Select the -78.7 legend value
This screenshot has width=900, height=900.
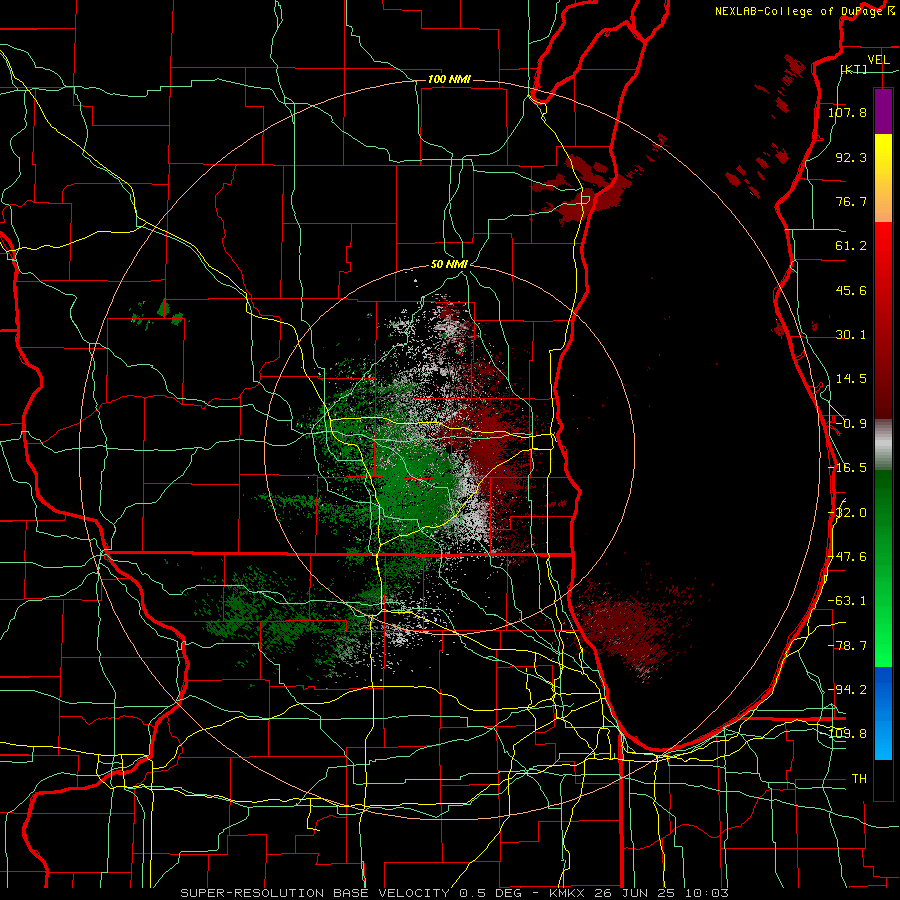(x=847, y=646)
